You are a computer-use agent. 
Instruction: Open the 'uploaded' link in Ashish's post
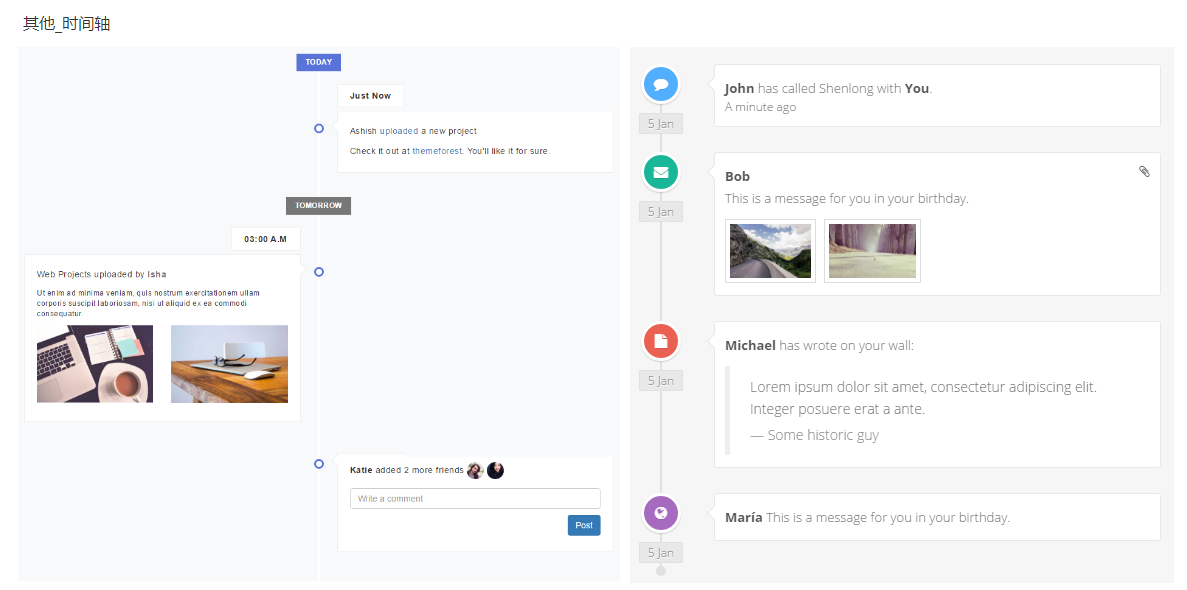[399, 131]
